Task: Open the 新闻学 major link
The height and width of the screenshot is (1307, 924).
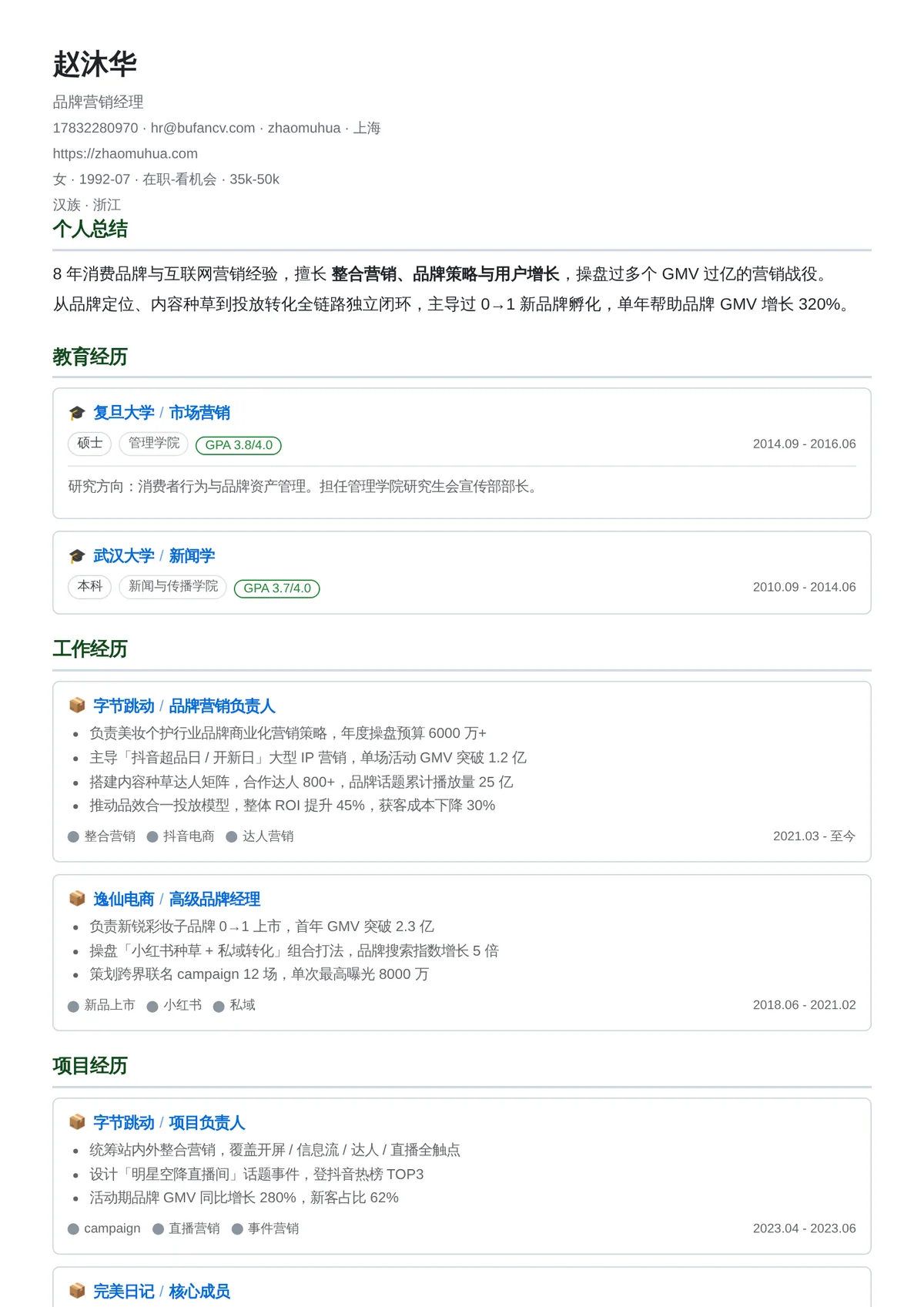Action: [x=192, y=556]
